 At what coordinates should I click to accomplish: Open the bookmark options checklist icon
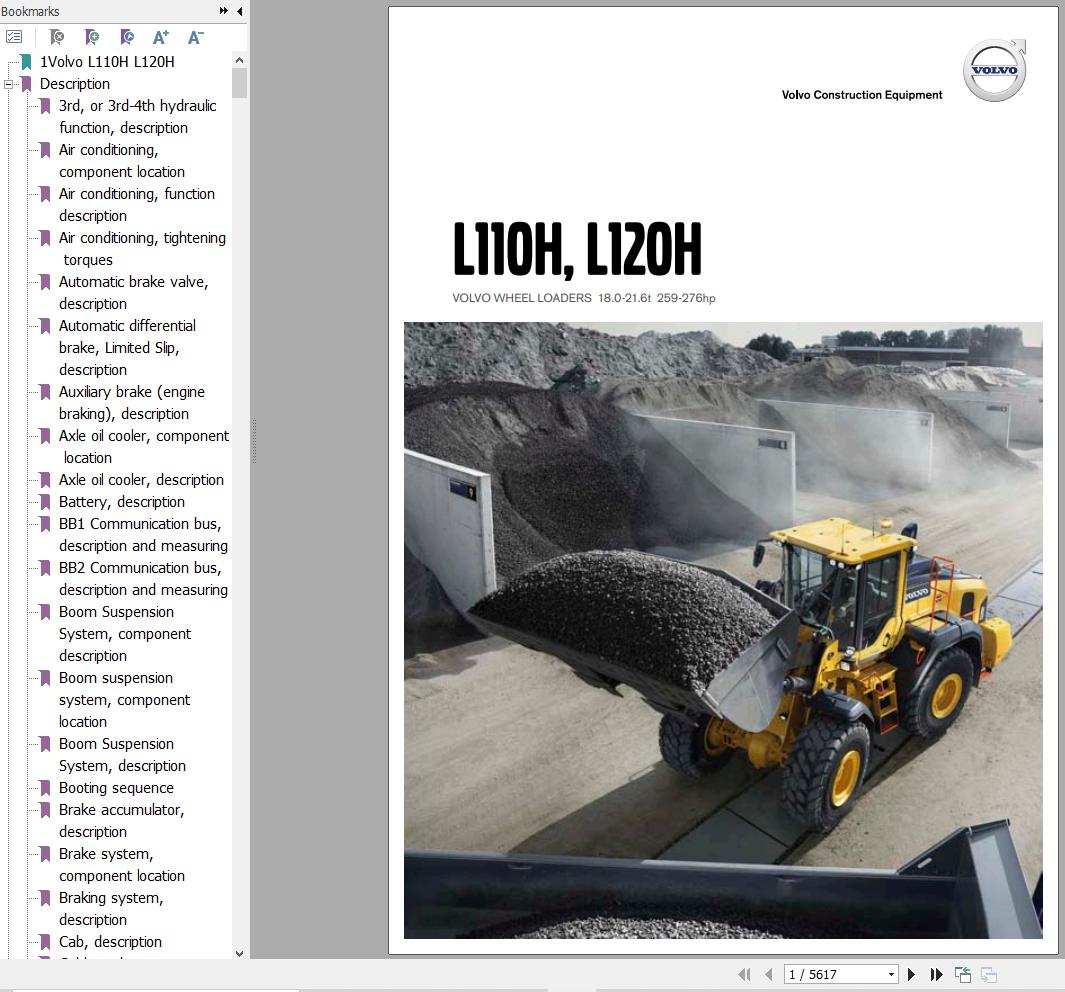click(x=14, y=37)
